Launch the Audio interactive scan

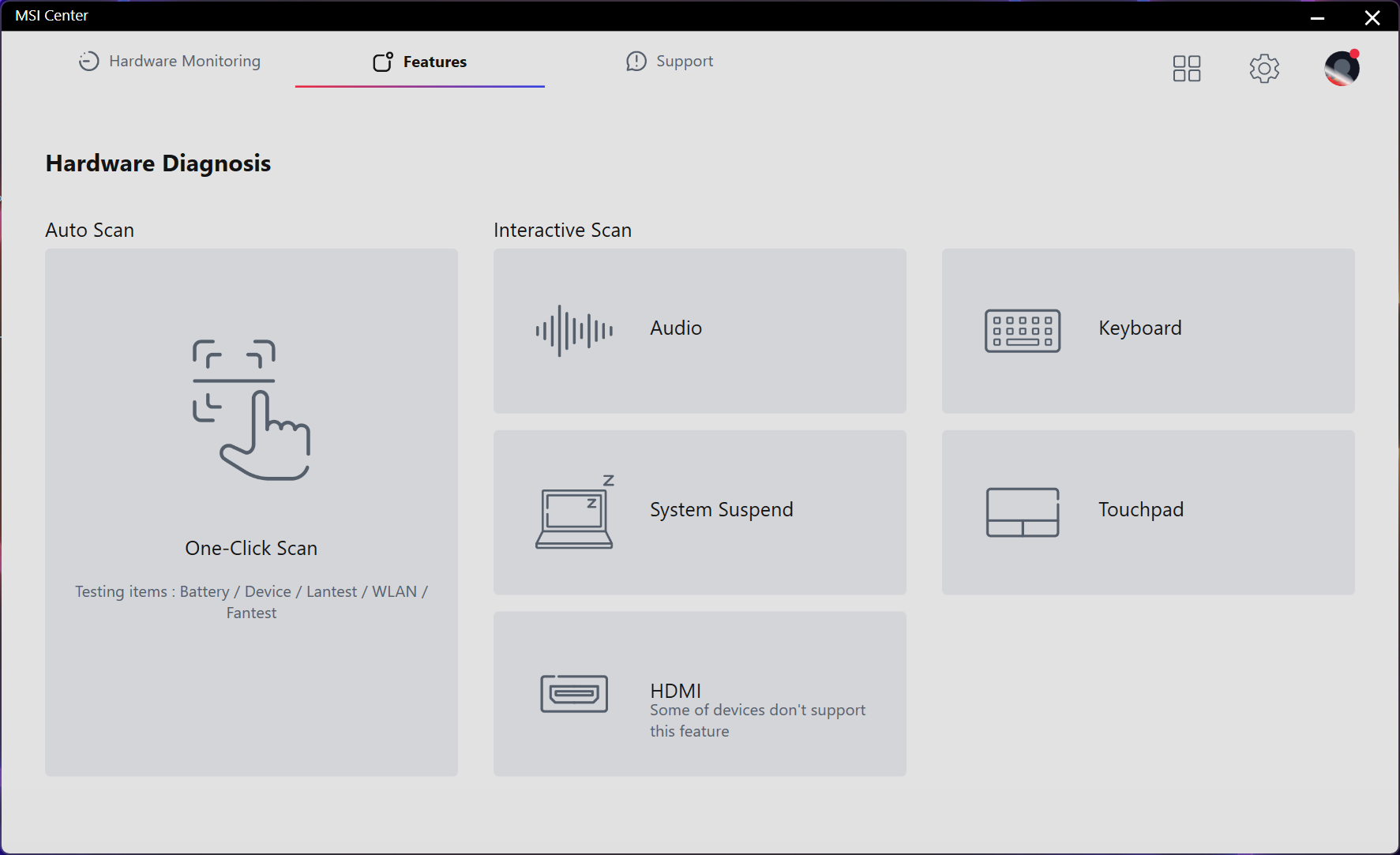(x=700, y=331)
